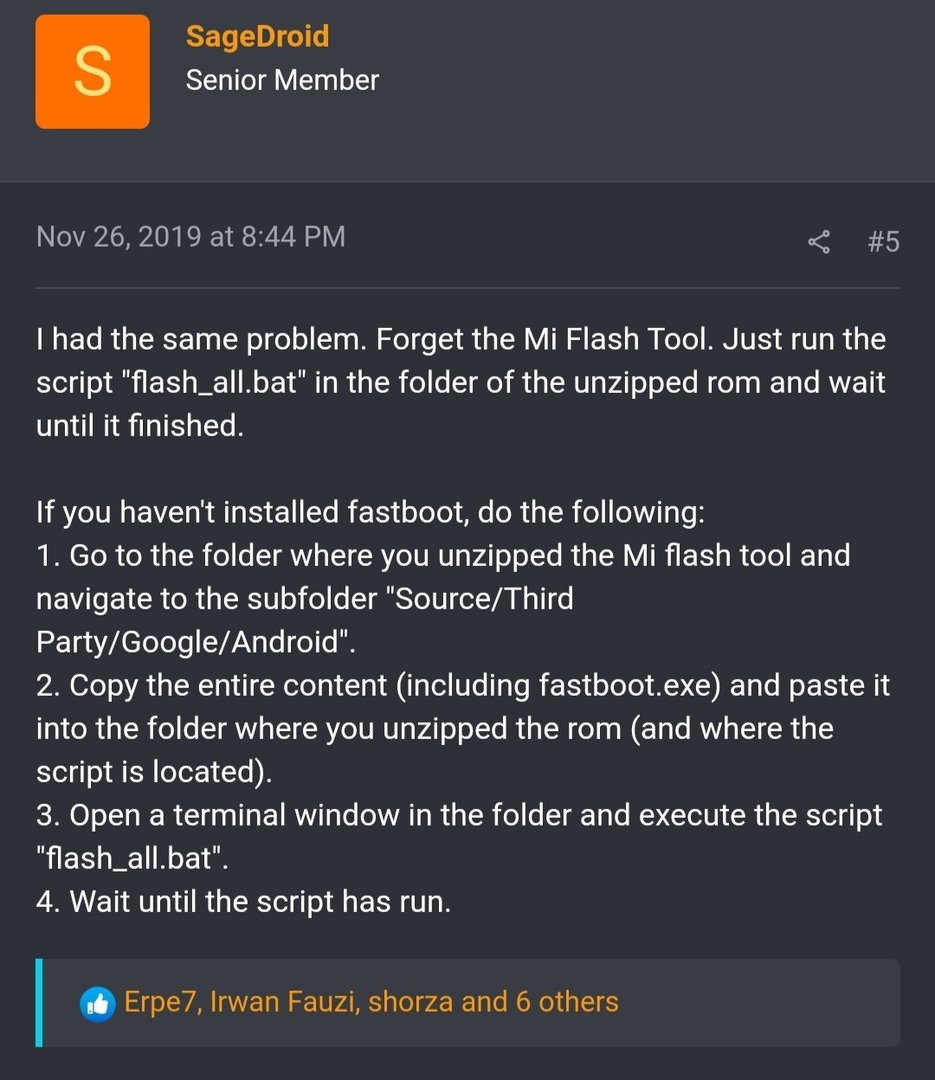935x1080 pixels.
Task: Click the "flash_all.bat" text in step 3
Action: click(132, 859)
